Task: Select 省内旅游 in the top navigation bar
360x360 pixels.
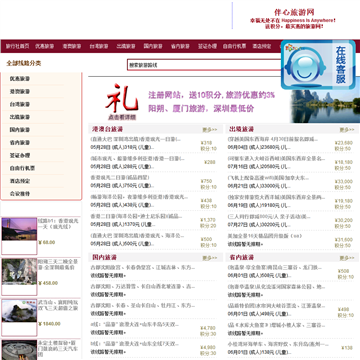Action: click(x=180, y=46)
